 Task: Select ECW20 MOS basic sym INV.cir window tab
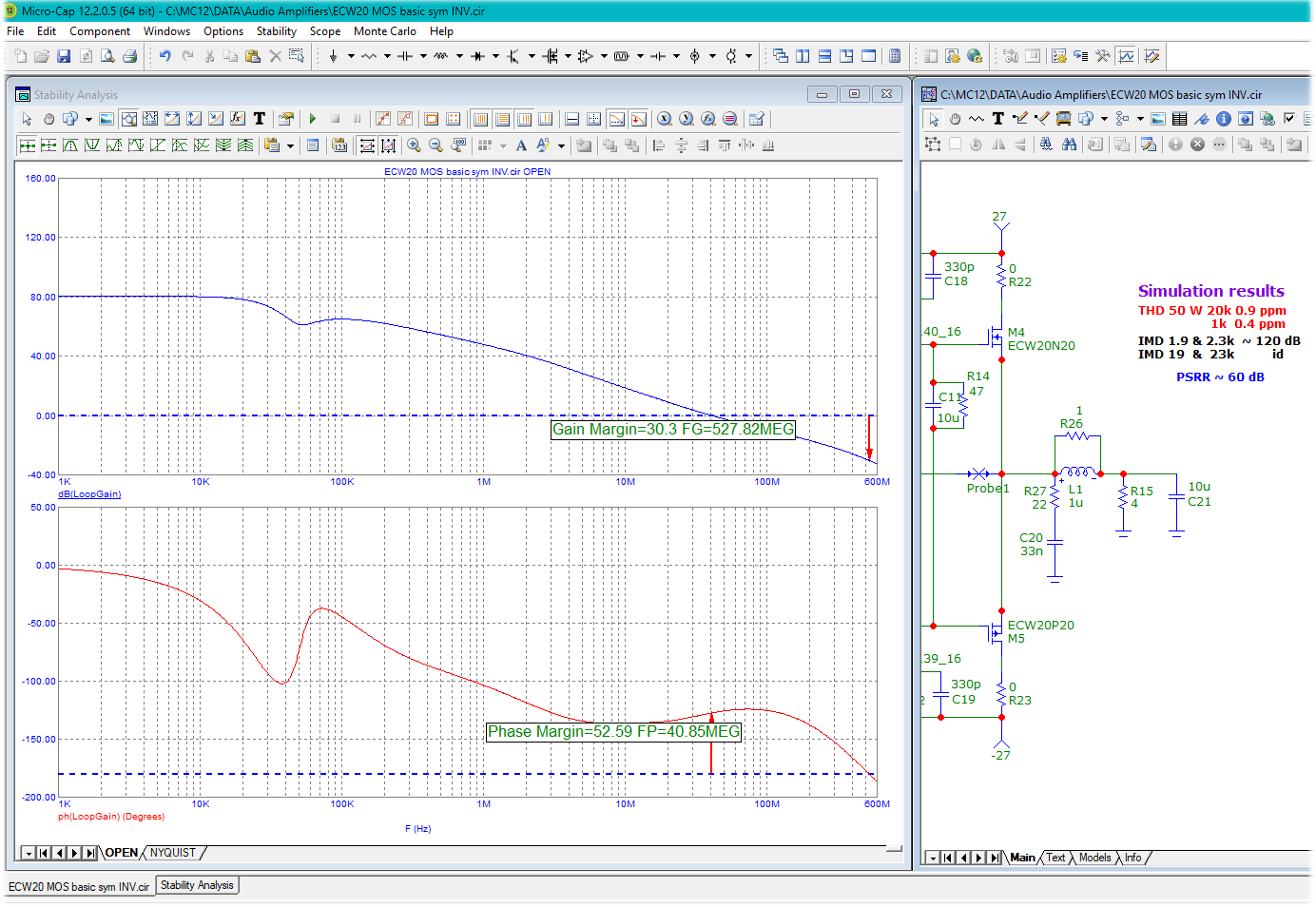pyautogui.click(x=79, y=886)
